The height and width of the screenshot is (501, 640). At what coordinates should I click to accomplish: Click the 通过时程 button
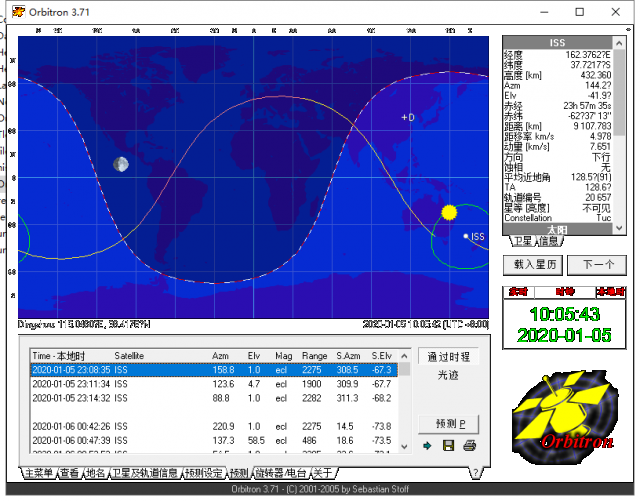tap(448, 357)
